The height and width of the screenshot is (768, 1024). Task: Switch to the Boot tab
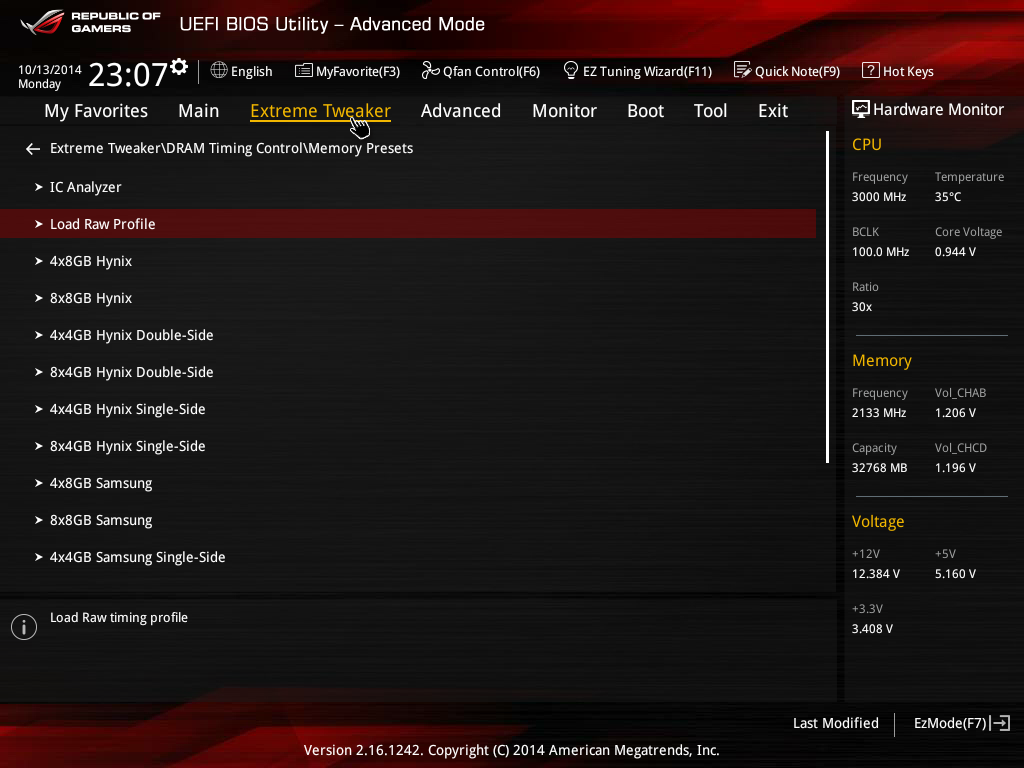645,111
